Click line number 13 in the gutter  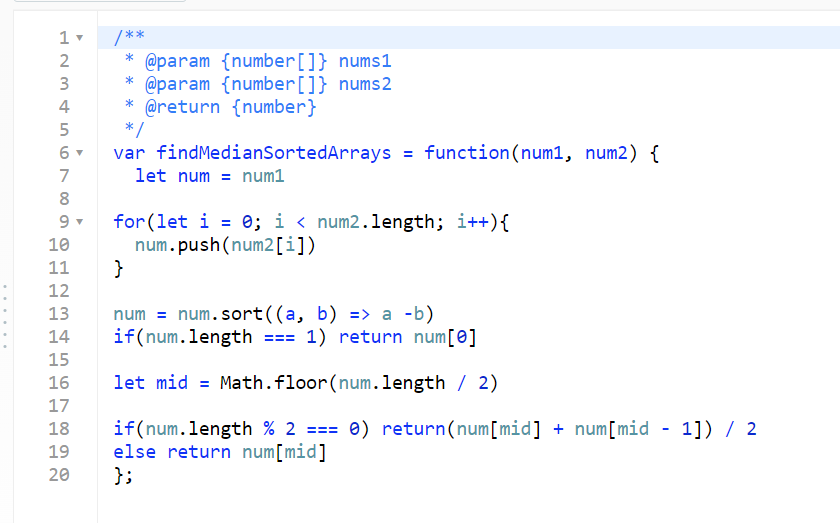59,313
